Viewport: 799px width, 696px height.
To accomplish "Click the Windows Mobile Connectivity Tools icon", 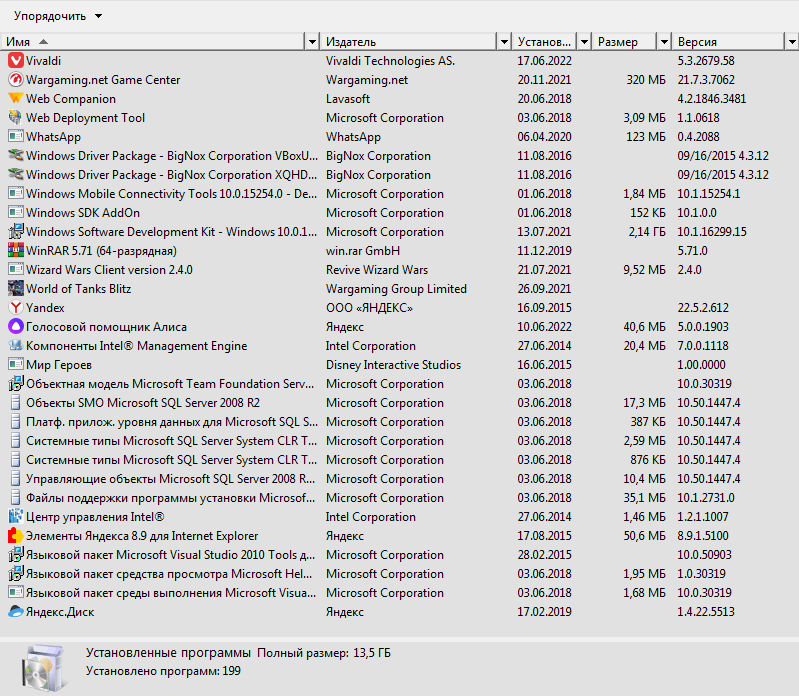I will 16,194.
